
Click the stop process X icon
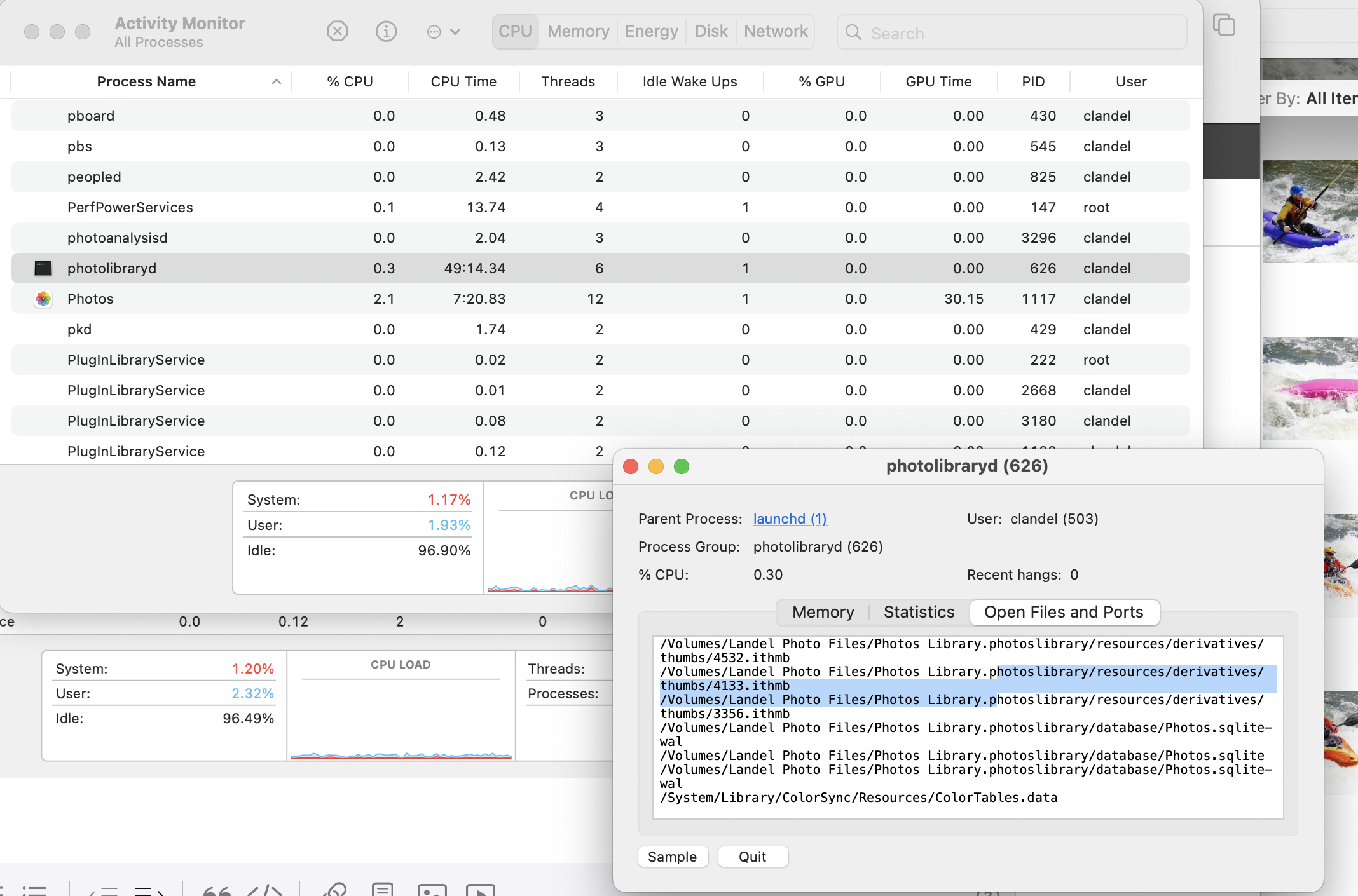coord(337,31)
